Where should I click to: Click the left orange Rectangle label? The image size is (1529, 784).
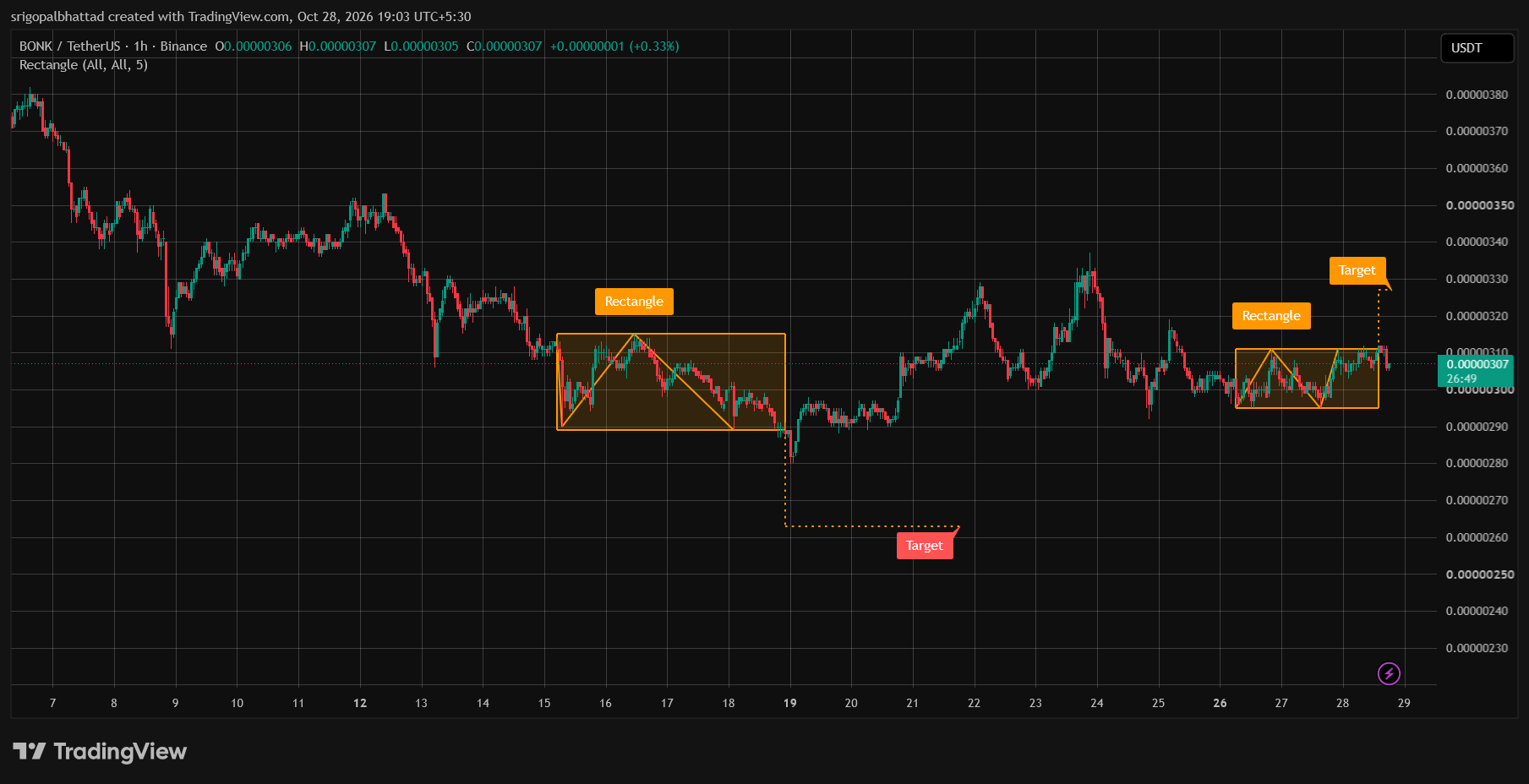coord(634,302)
